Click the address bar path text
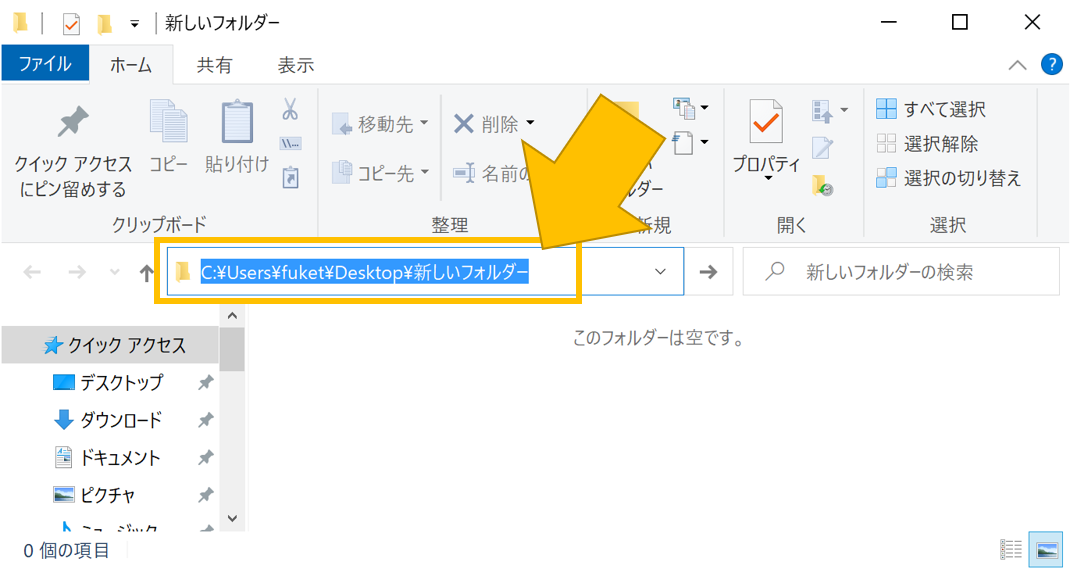 coord(364,272)
